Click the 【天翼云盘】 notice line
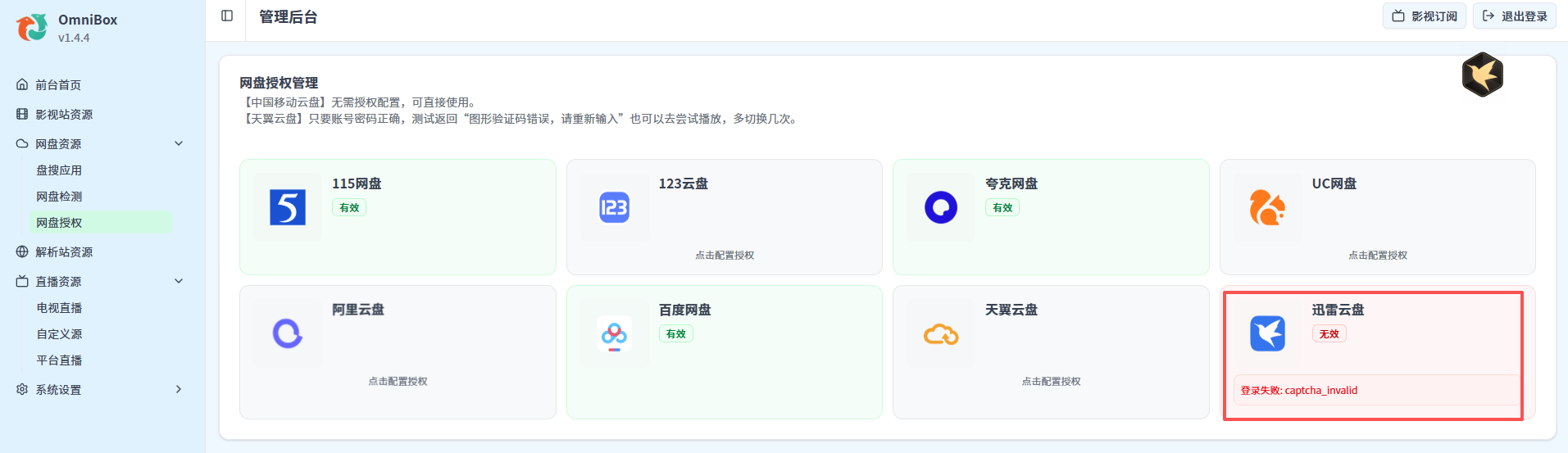This screenshot has width=1568, height=453. coord(521,119)
